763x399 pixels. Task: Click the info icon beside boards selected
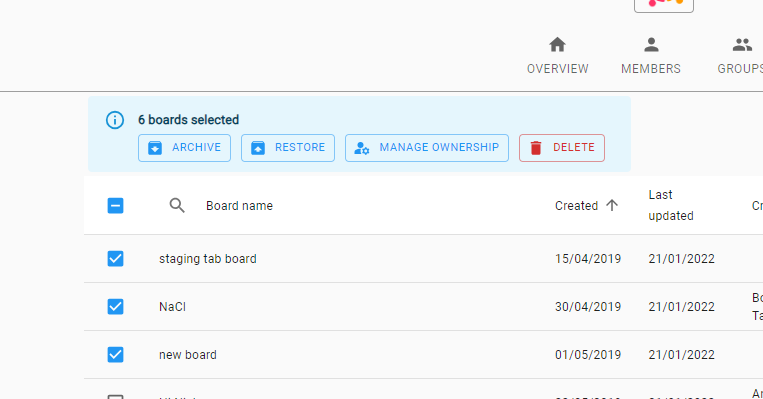[115, 120]
